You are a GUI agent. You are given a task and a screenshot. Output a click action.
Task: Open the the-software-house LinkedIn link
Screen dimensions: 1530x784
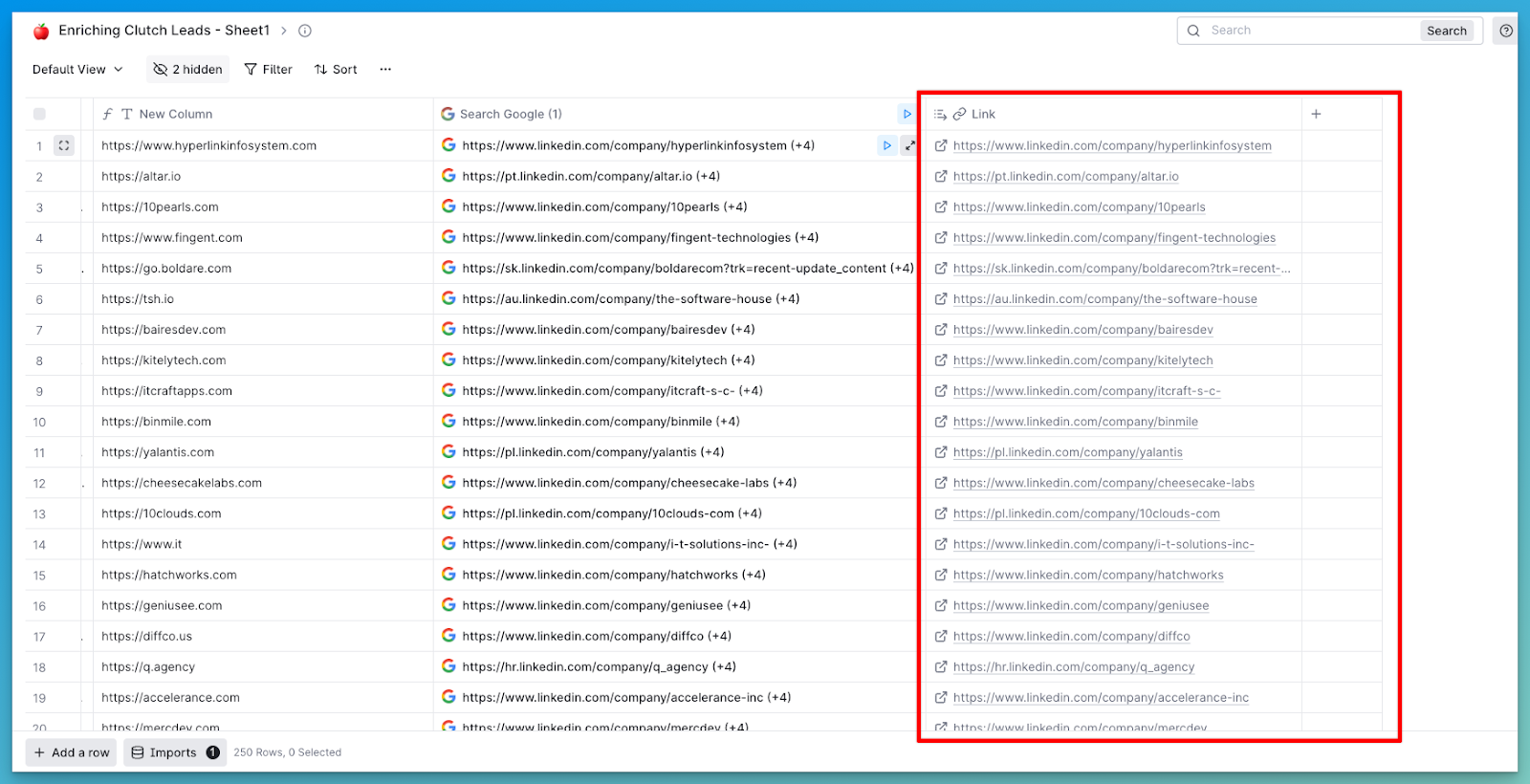(x=1104, y=299)
